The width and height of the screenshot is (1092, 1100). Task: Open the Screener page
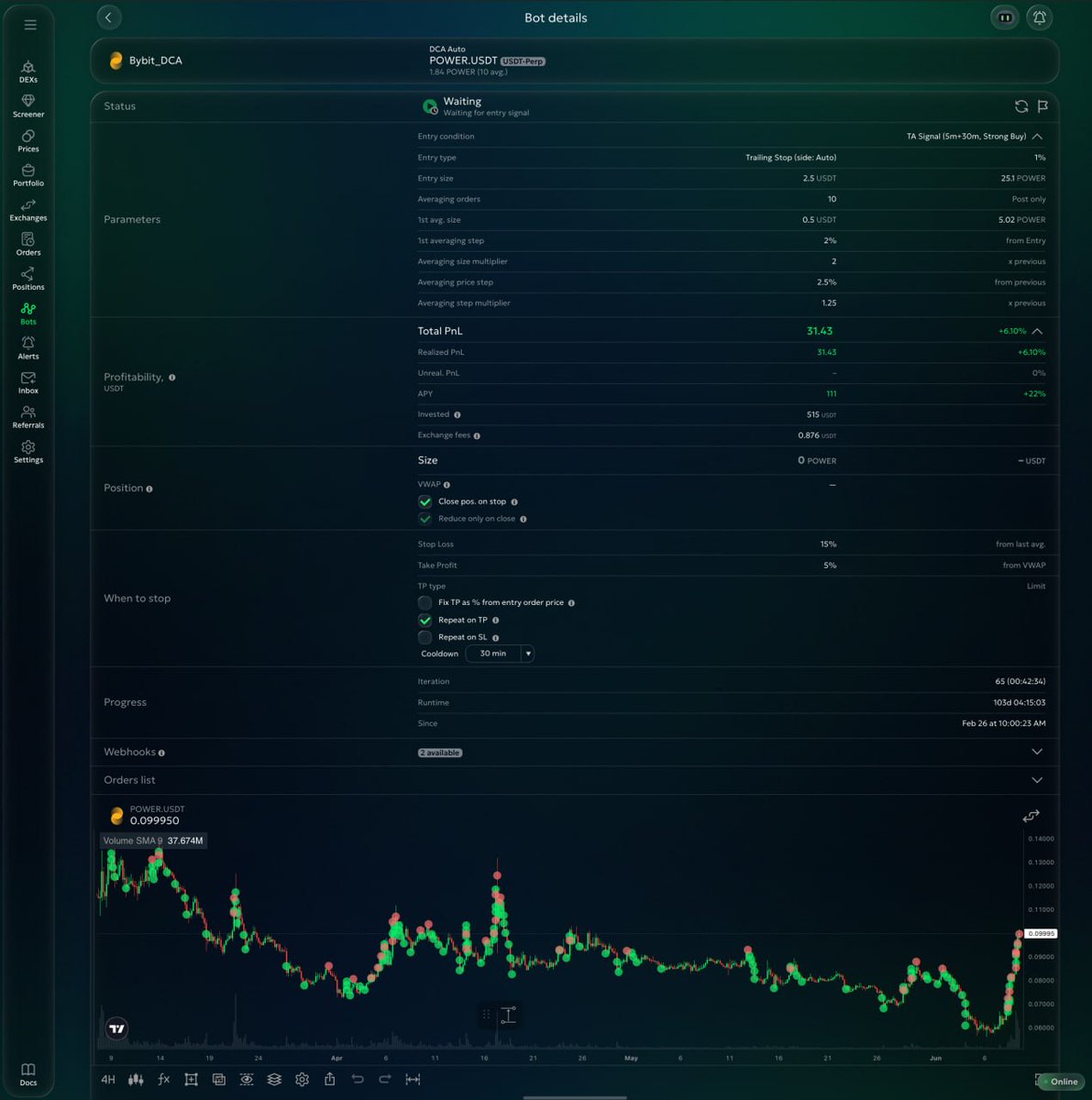tap(28, 106)
